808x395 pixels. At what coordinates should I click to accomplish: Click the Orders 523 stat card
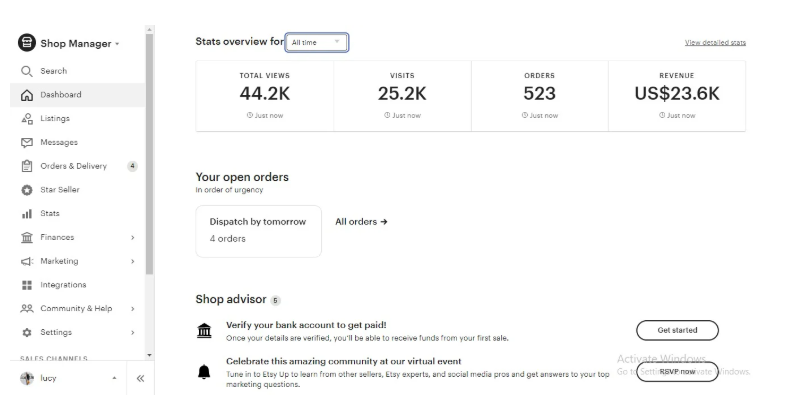click(x=540, y=96)
